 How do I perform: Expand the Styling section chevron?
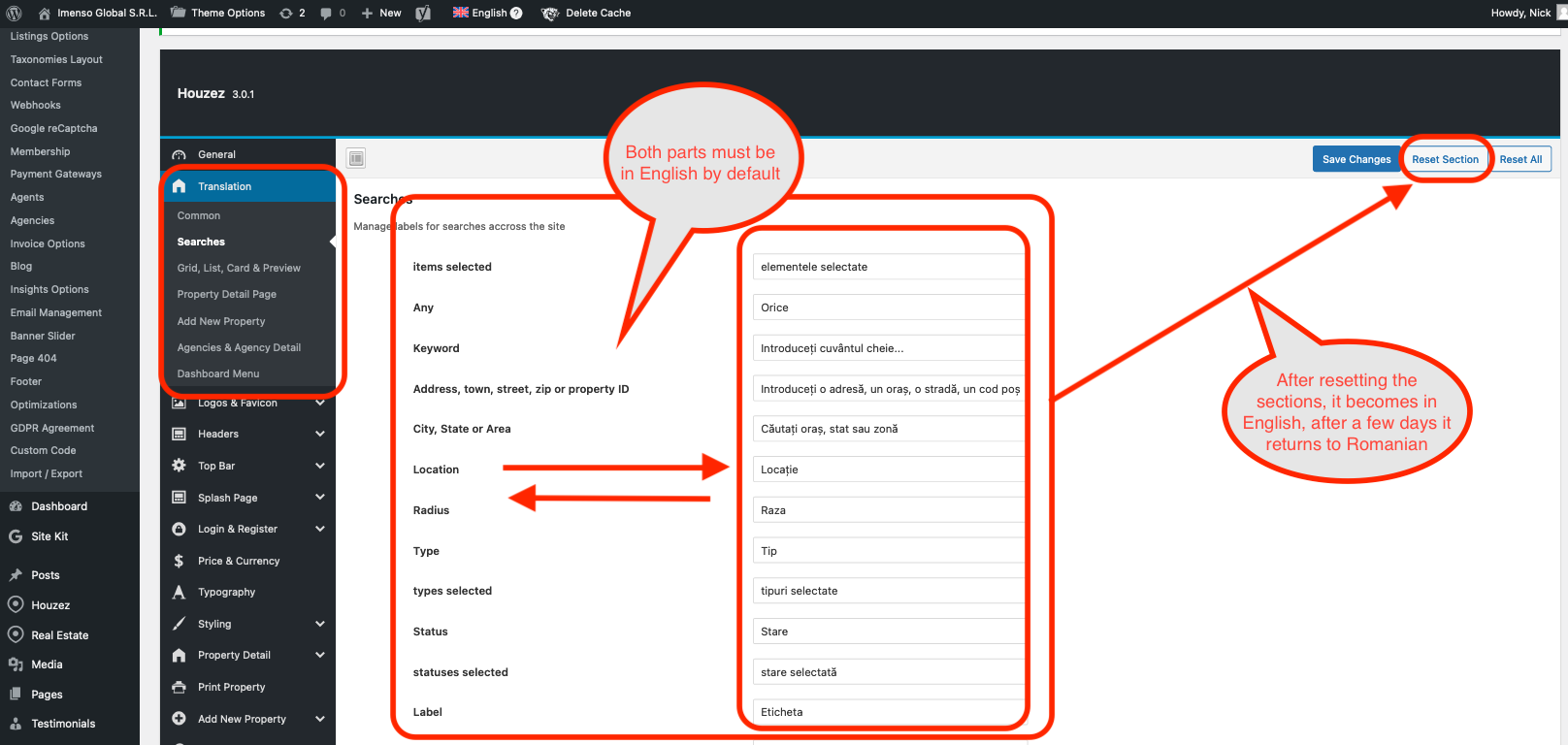pos(320,624)
